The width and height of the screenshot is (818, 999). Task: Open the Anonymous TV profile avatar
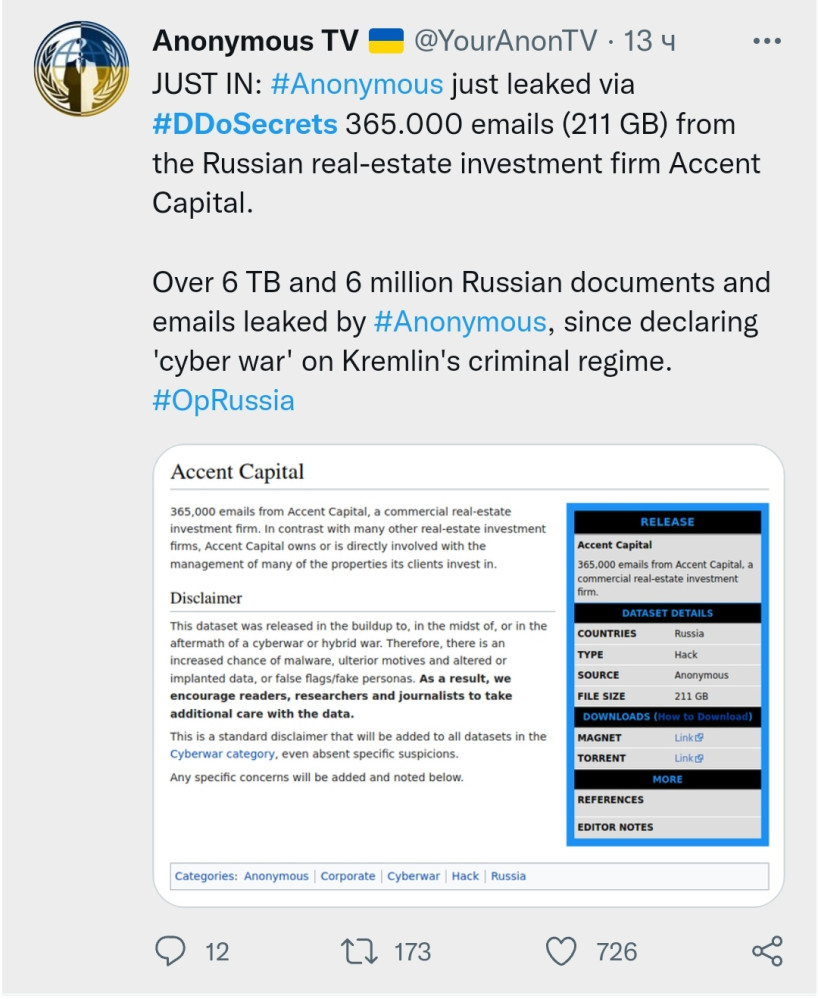tap(82, 68)
